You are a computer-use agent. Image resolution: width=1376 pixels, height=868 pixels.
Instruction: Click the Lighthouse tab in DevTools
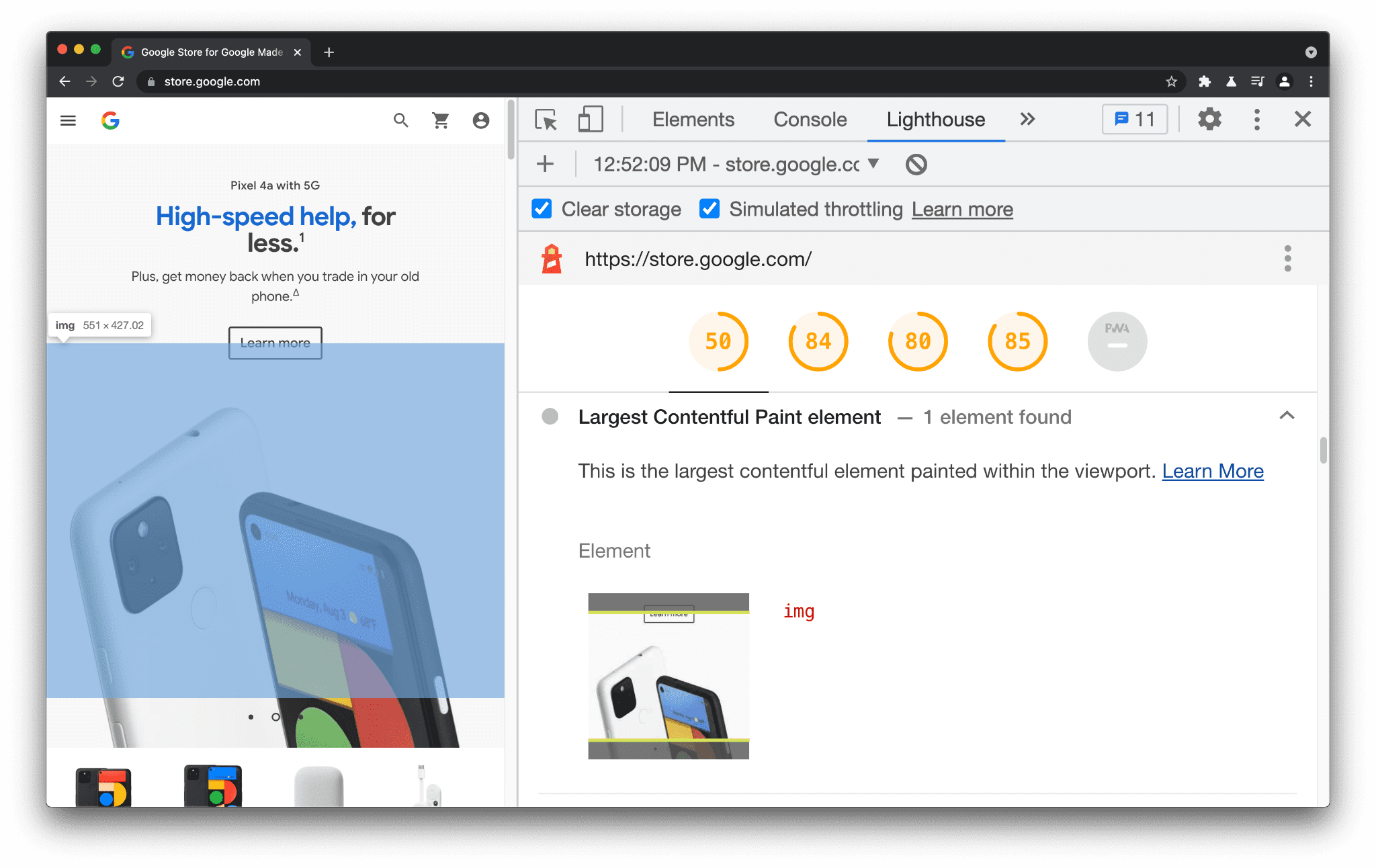pos(935,120)
